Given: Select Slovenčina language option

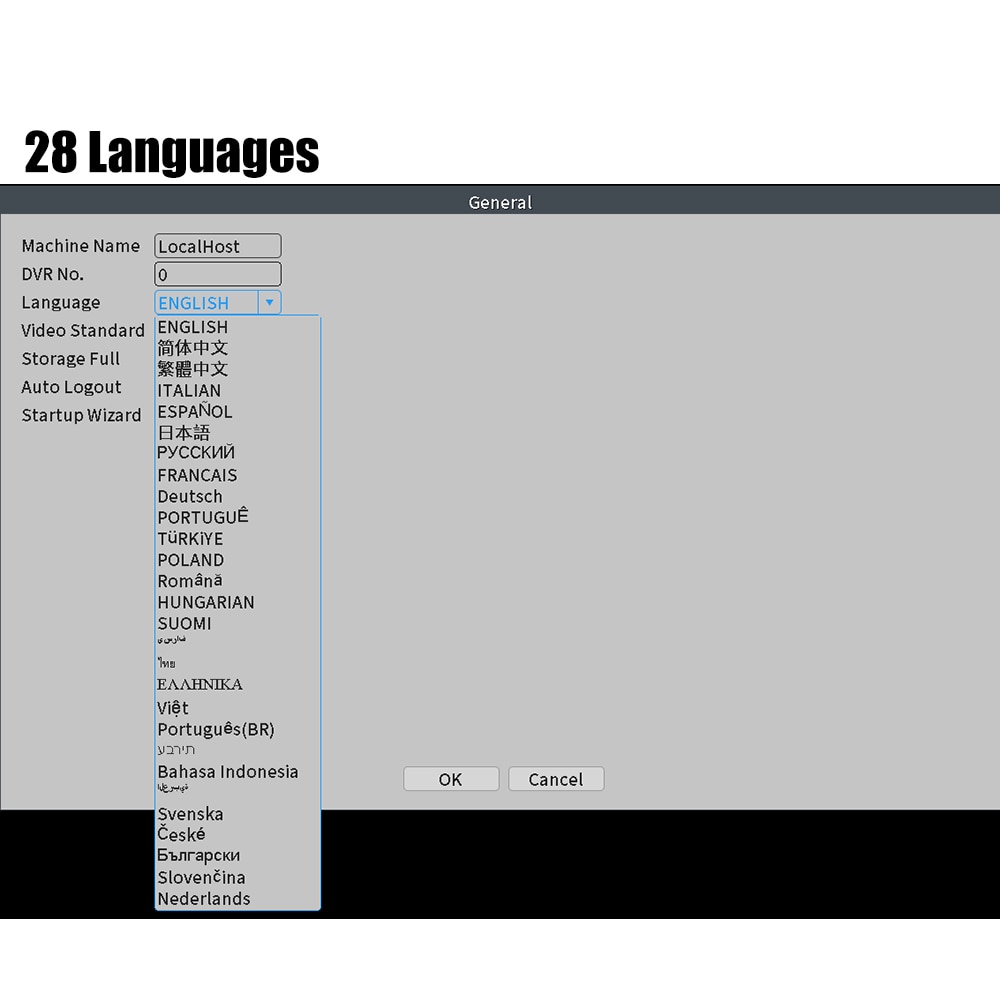Looking at the screenshot, I should tap(237, 878).
